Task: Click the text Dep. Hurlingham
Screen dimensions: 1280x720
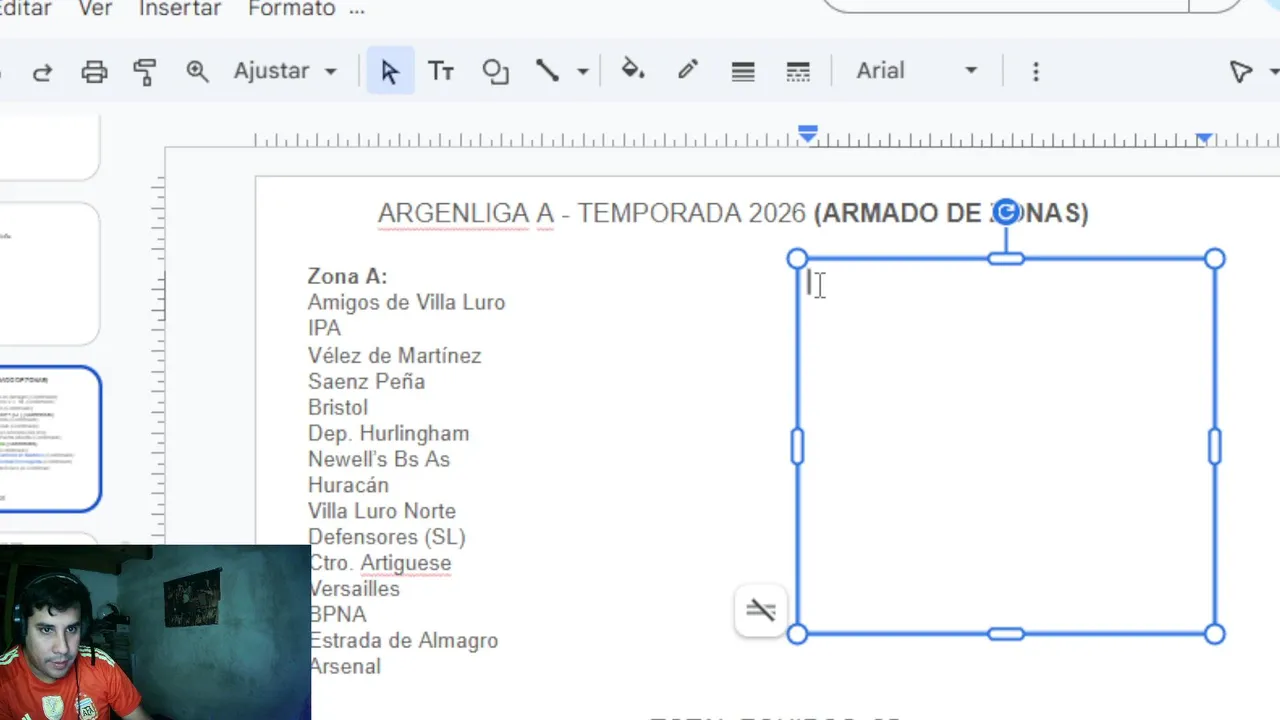Action: coord(388,433)
